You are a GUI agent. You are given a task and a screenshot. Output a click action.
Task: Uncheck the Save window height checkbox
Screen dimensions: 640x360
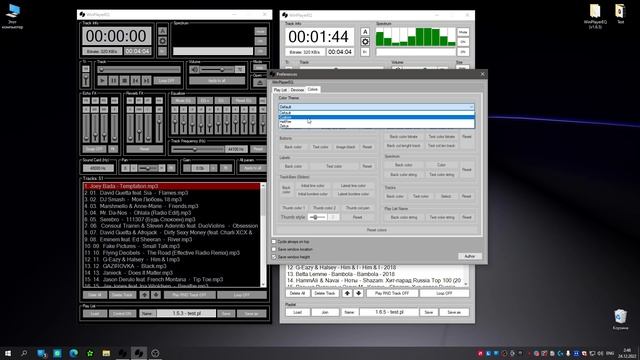point(274,257)
